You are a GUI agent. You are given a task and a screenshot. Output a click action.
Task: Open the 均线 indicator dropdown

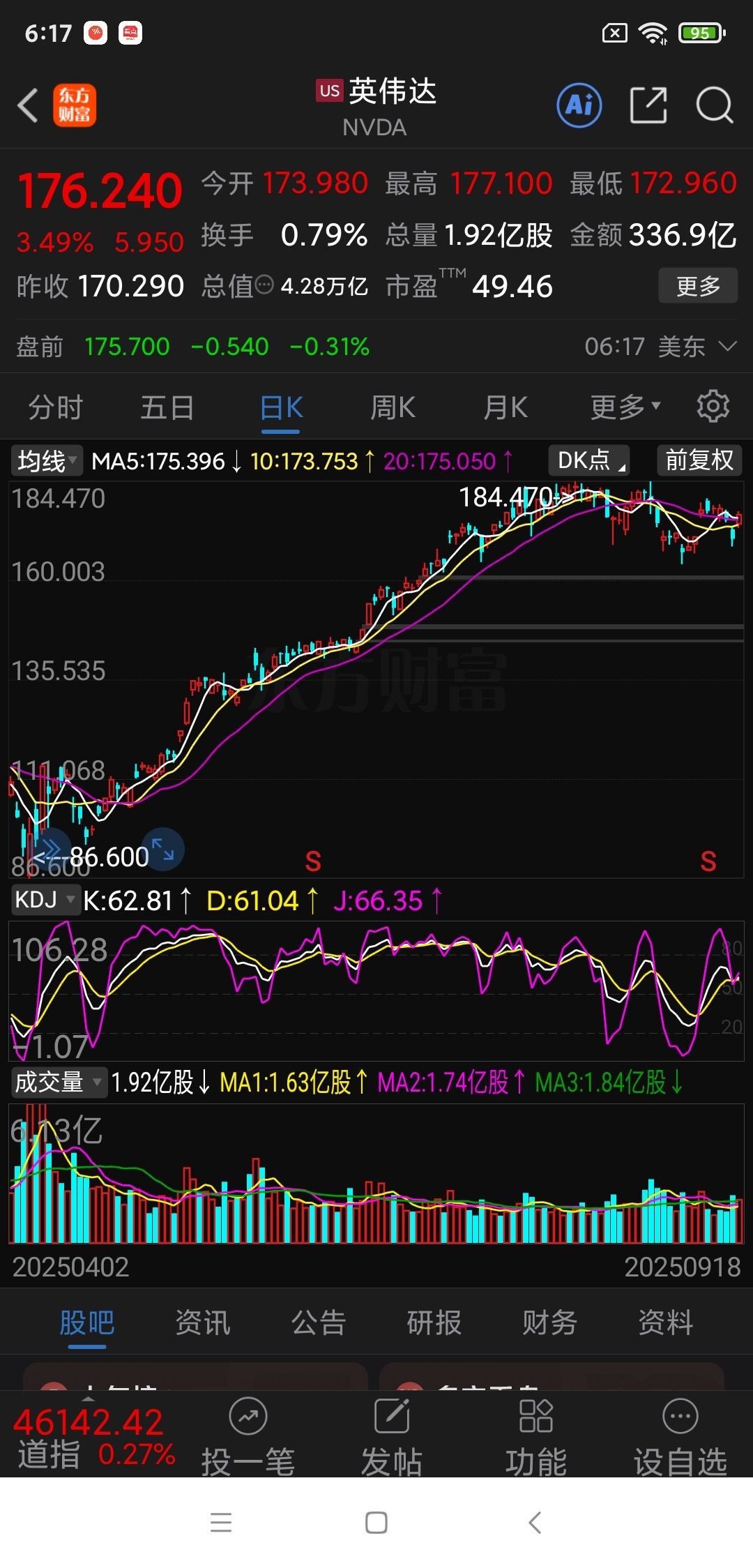[x=46, y=461]
